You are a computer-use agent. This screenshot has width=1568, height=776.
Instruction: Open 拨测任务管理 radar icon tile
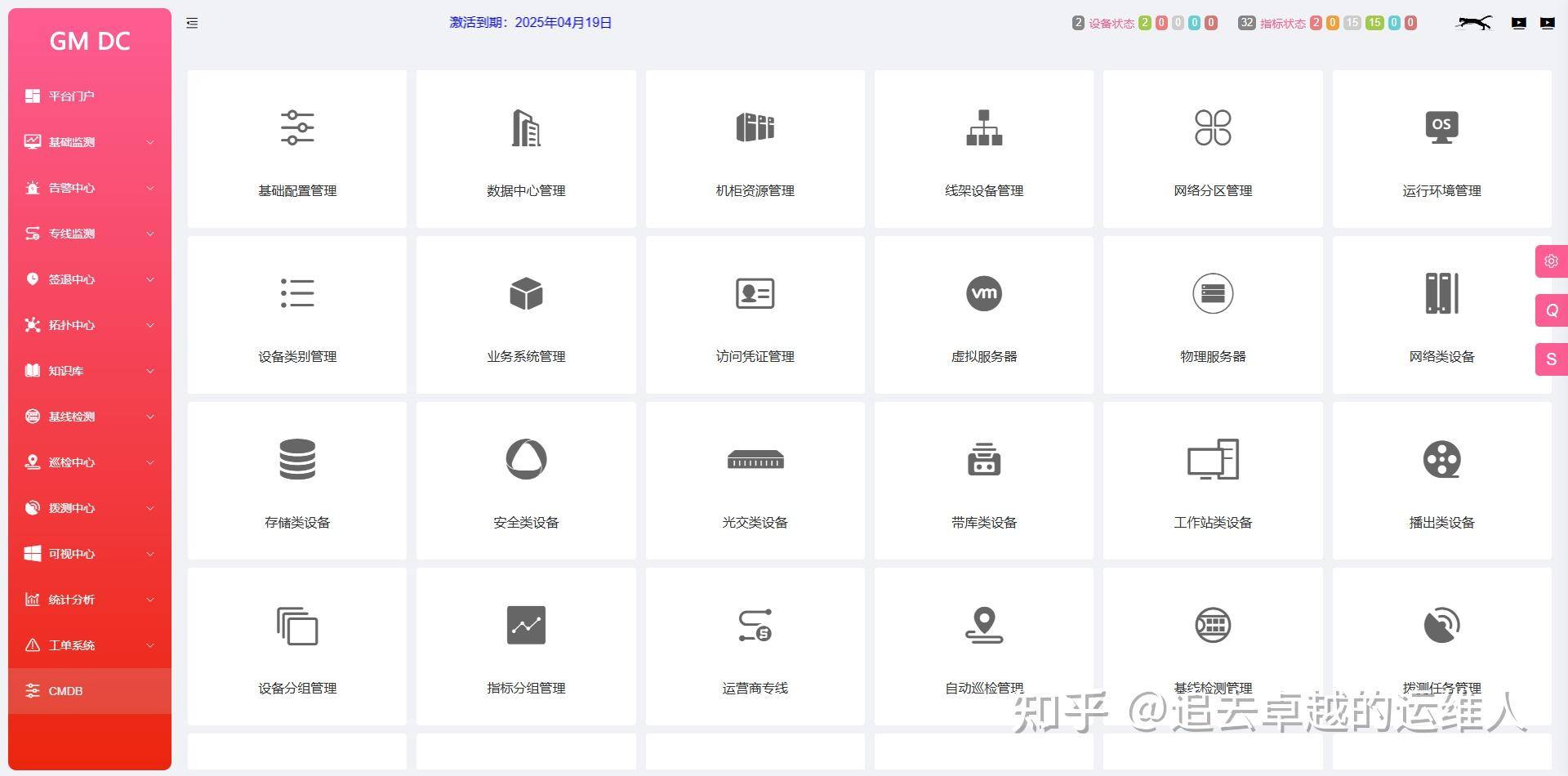point(1441,646)
